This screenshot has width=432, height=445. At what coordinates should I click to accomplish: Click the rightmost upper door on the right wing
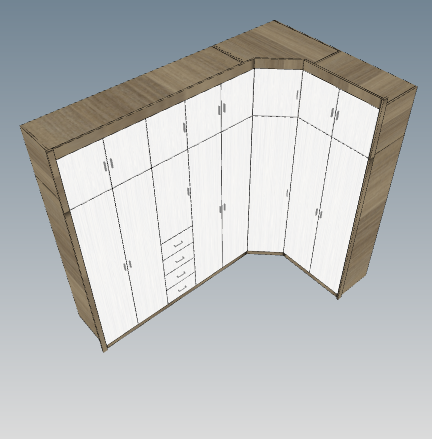356,122
